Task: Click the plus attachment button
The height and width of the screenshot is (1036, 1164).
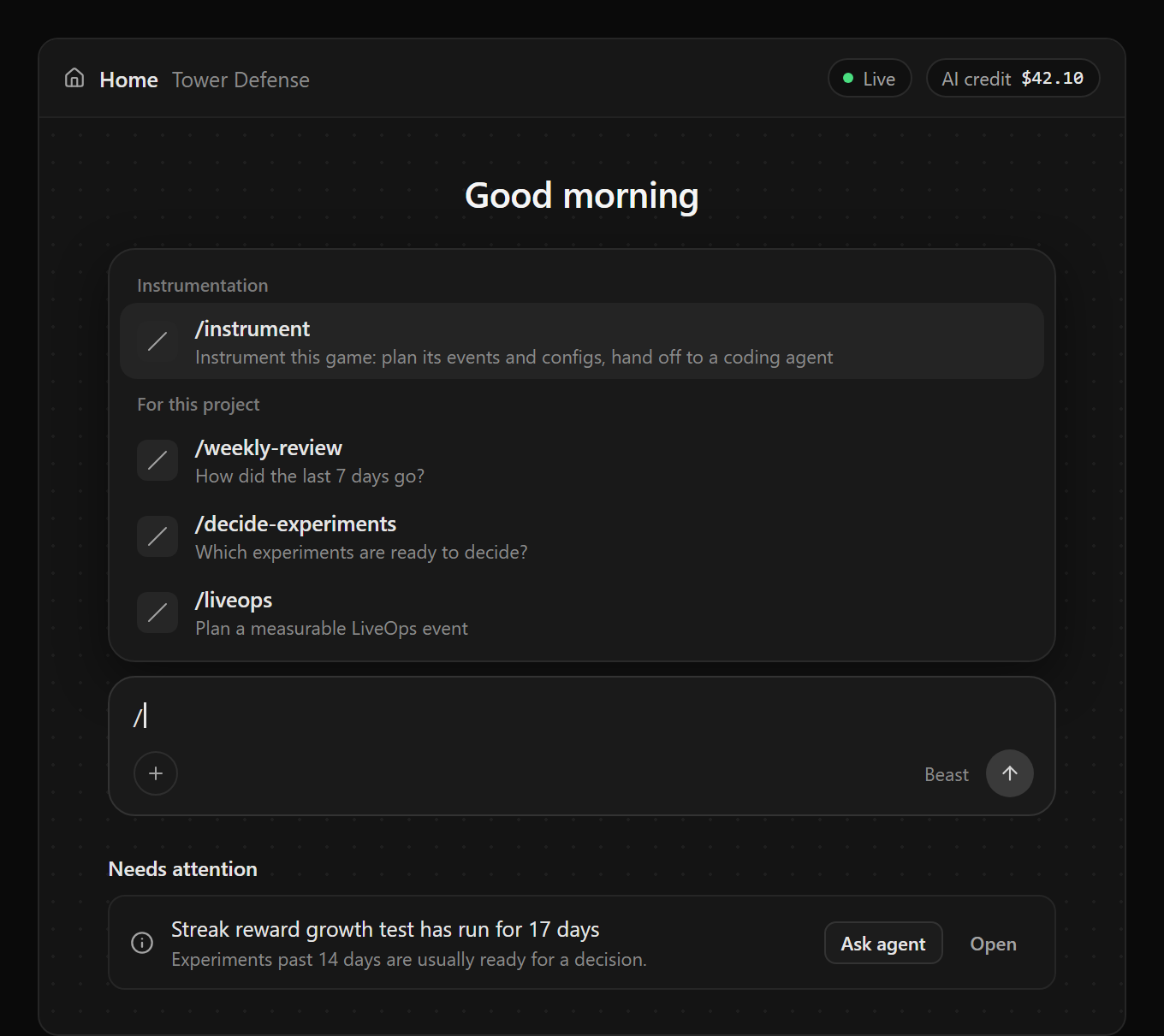Action: click(156, 773)
